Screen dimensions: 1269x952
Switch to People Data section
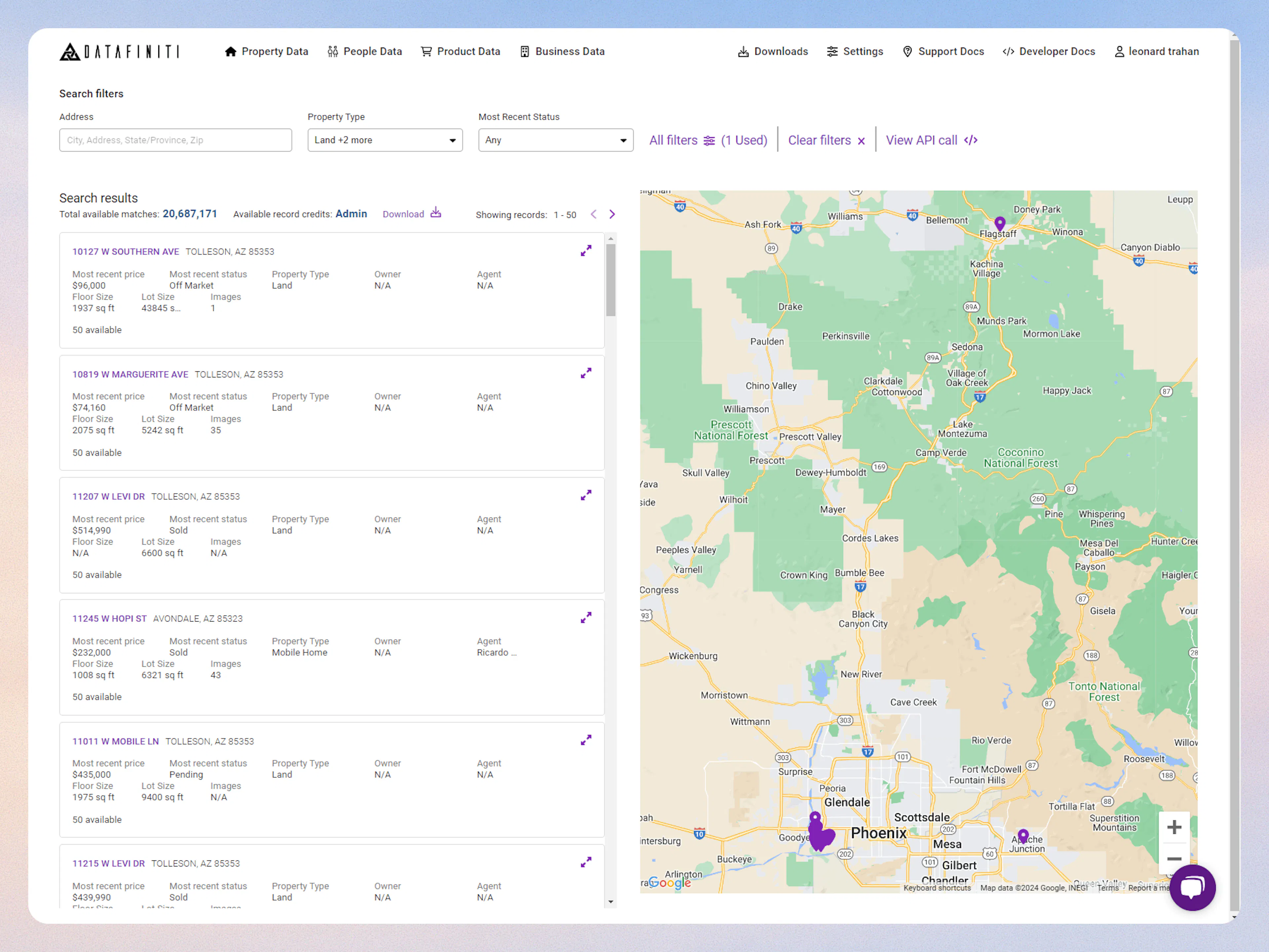pyautogui.click(x=365, y=51)
